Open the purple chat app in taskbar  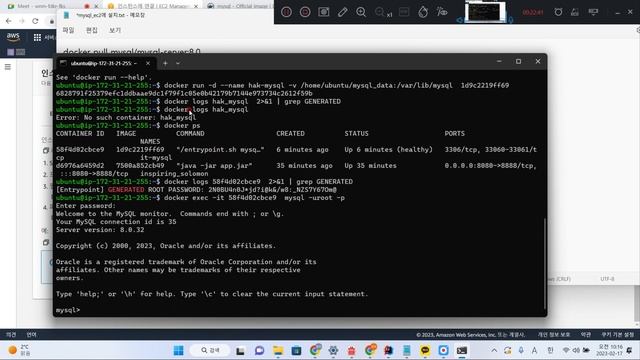[x=260, y=350]
